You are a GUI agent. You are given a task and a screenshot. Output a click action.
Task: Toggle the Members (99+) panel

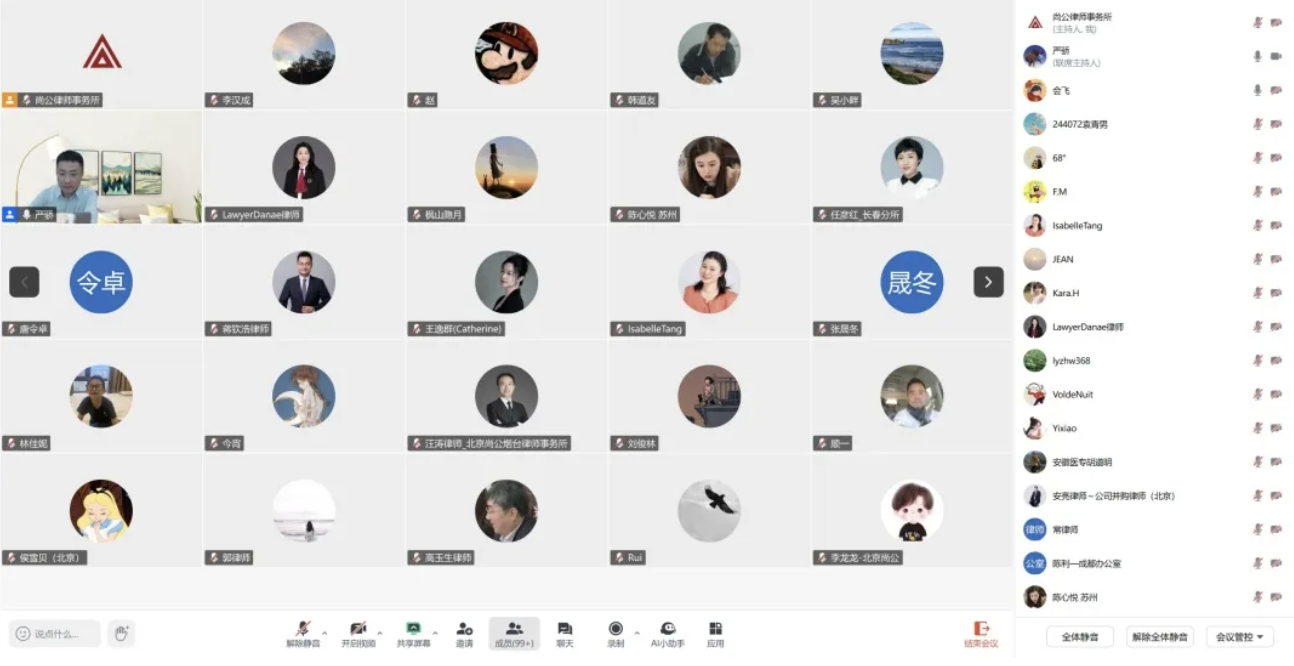(514, 629)
